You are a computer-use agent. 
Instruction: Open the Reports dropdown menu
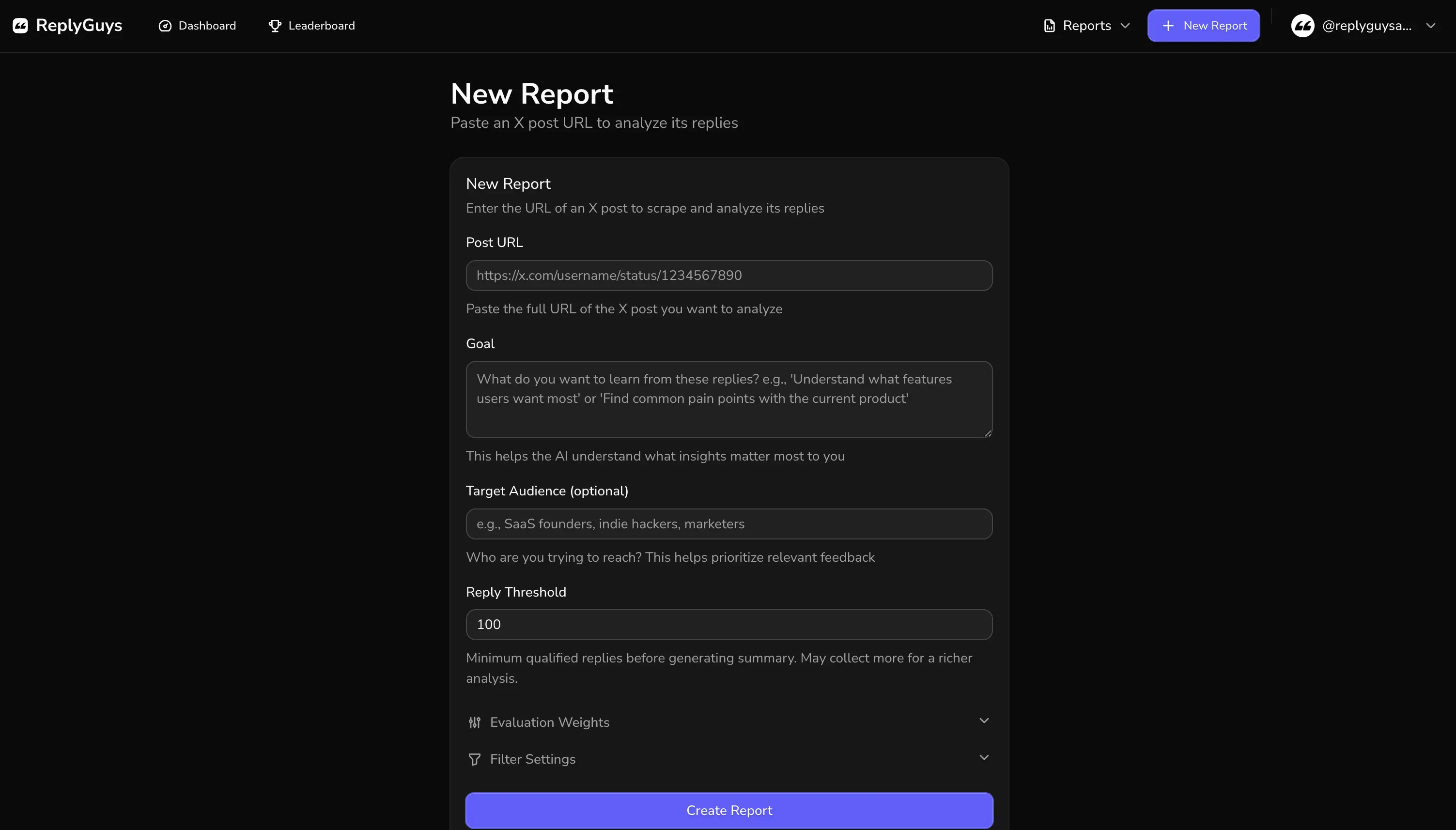tap(1086, 25)
